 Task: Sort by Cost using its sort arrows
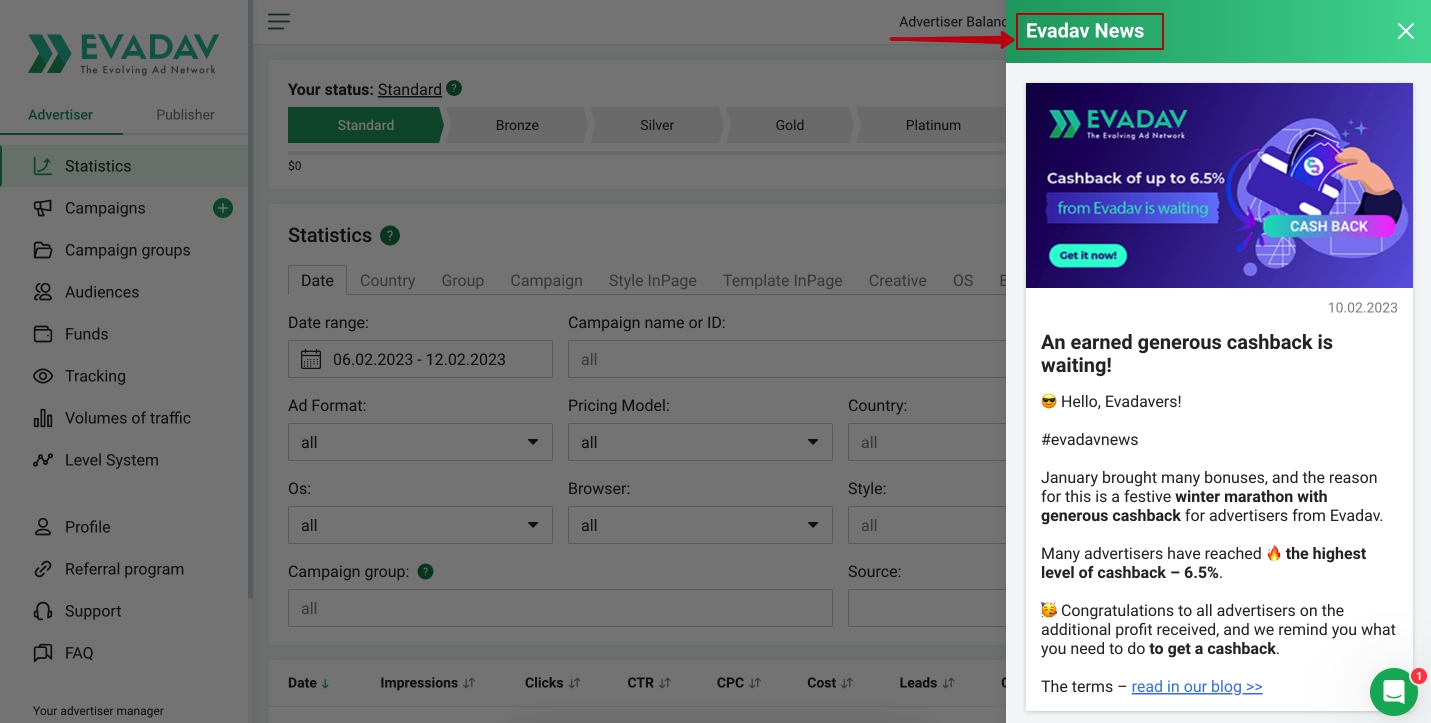point(846,683)
